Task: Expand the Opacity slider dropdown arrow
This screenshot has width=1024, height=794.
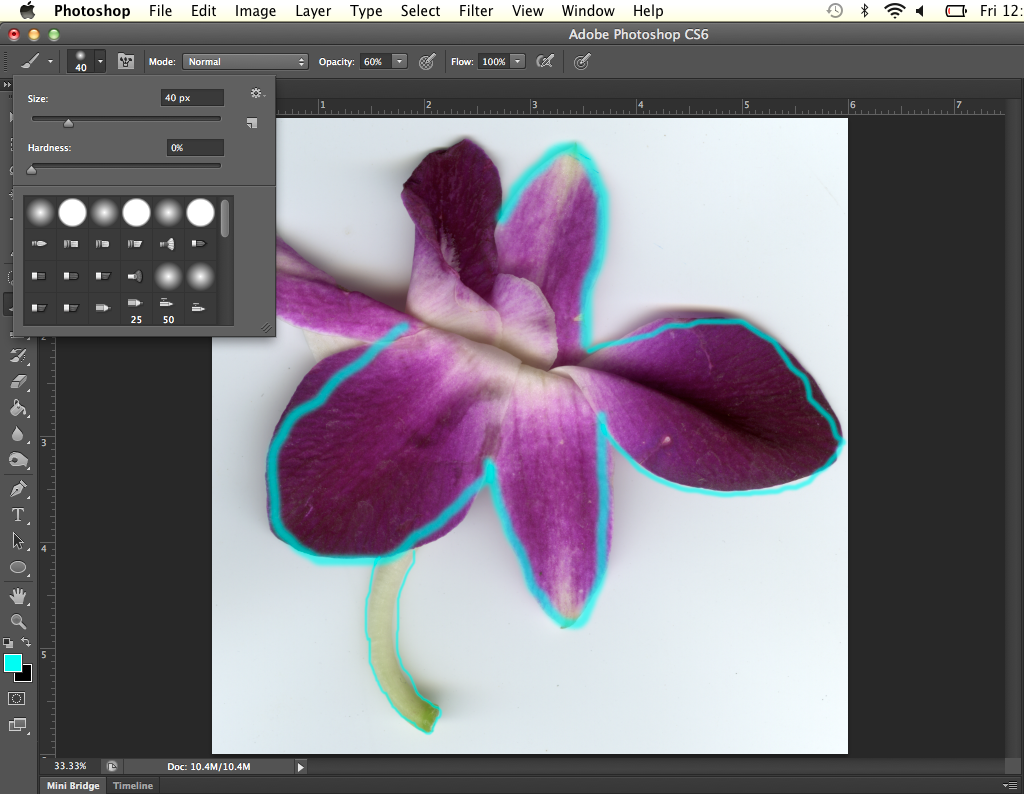Action: 400,62
